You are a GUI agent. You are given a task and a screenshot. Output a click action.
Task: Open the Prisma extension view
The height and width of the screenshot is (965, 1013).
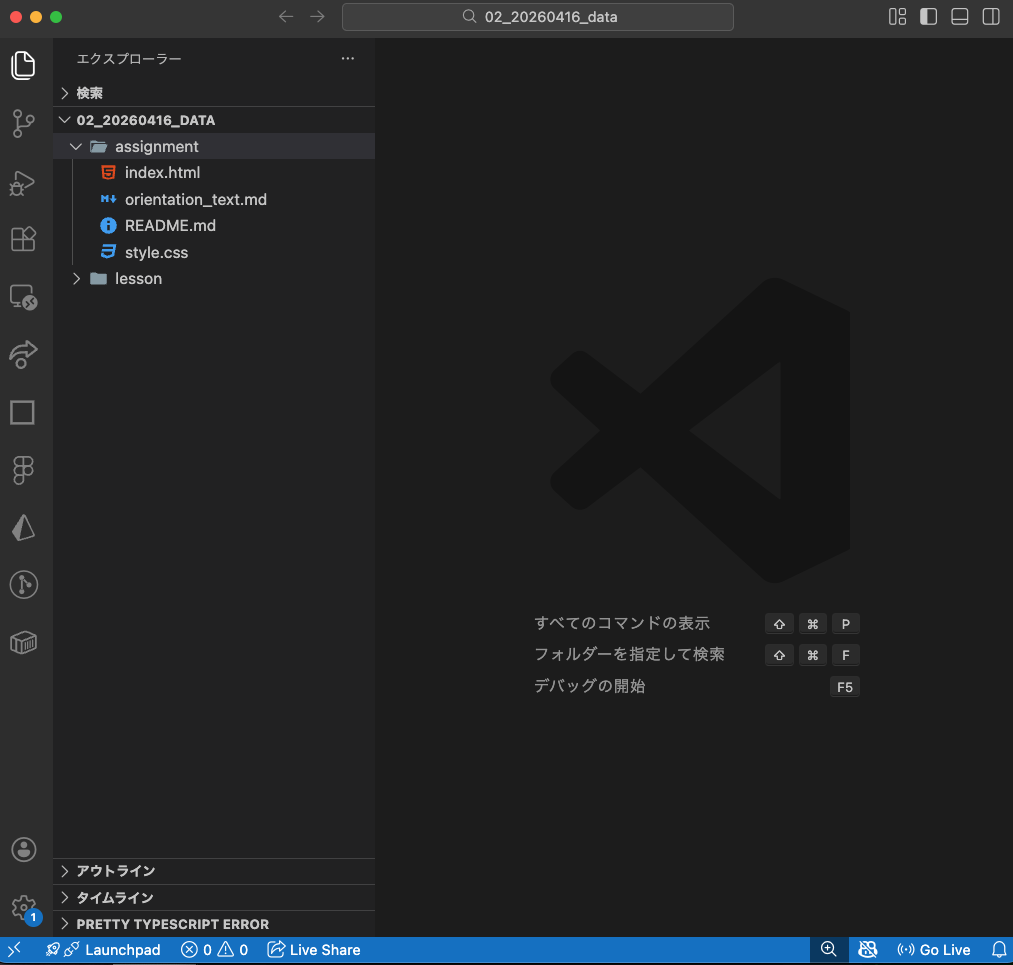pos(23,527)
